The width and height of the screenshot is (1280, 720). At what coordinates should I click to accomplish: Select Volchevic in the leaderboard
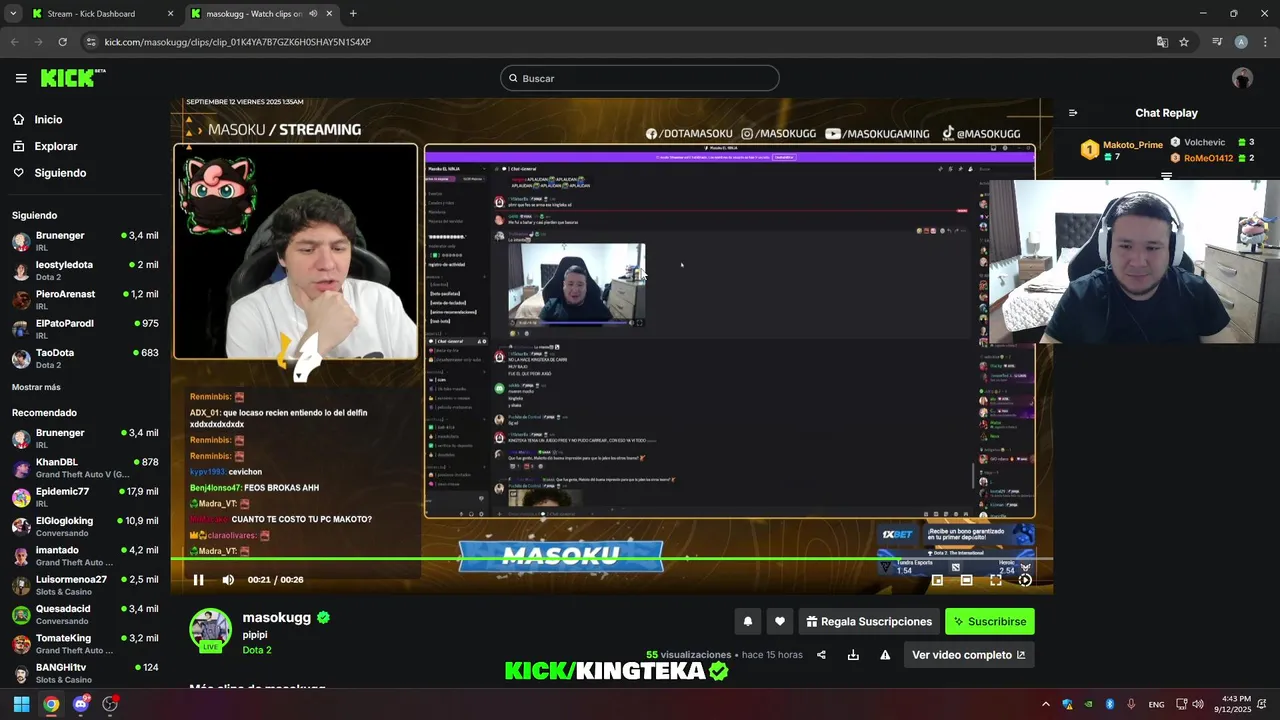pyautogui.click(x=1204, y=142)
